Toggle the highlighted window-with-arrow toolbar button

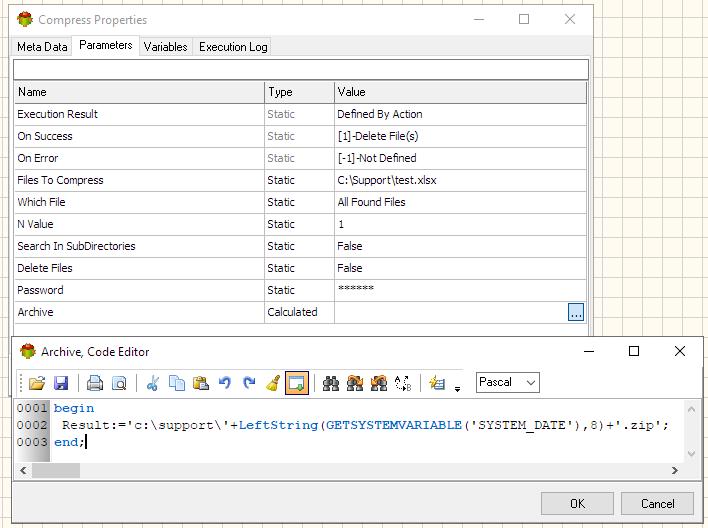297,383
